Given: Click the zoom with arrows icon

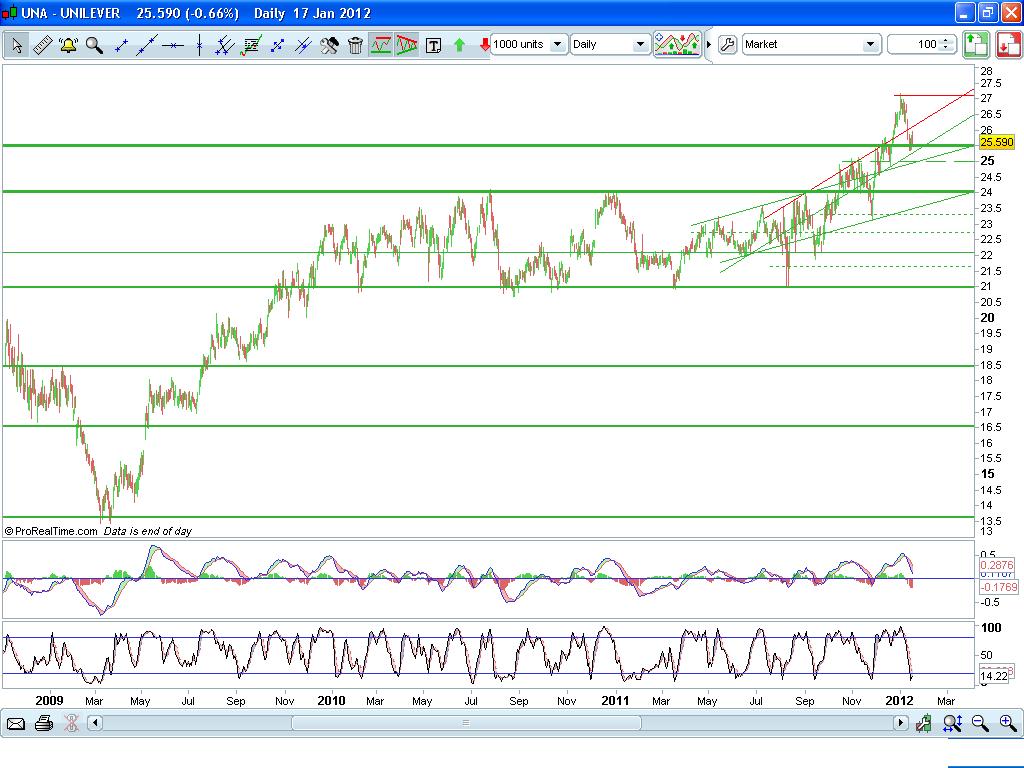Looking at the screenshot, I should (953, 724).
